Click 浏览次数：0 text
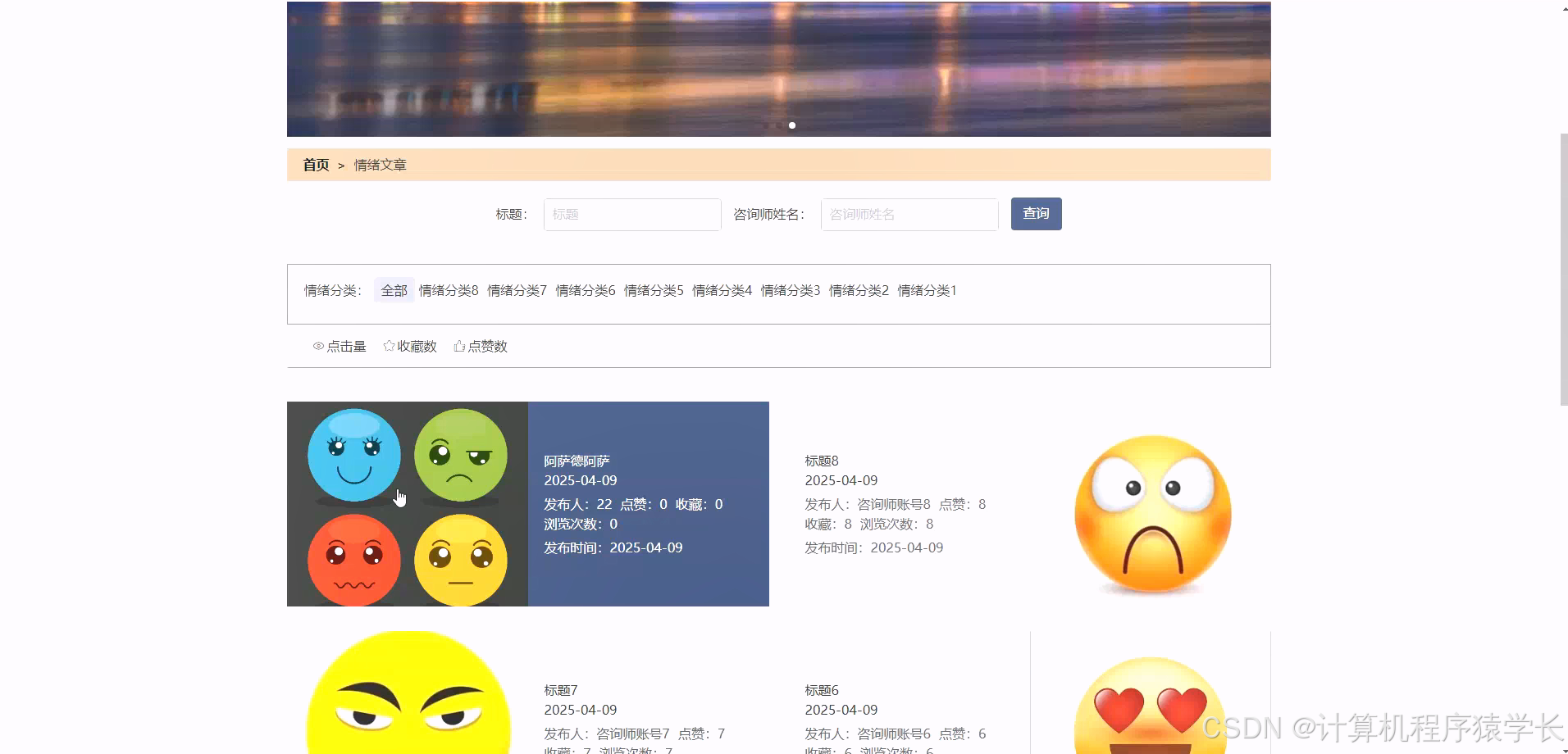Viewport: 1568px width, 754px height. [x=581, y=524]
